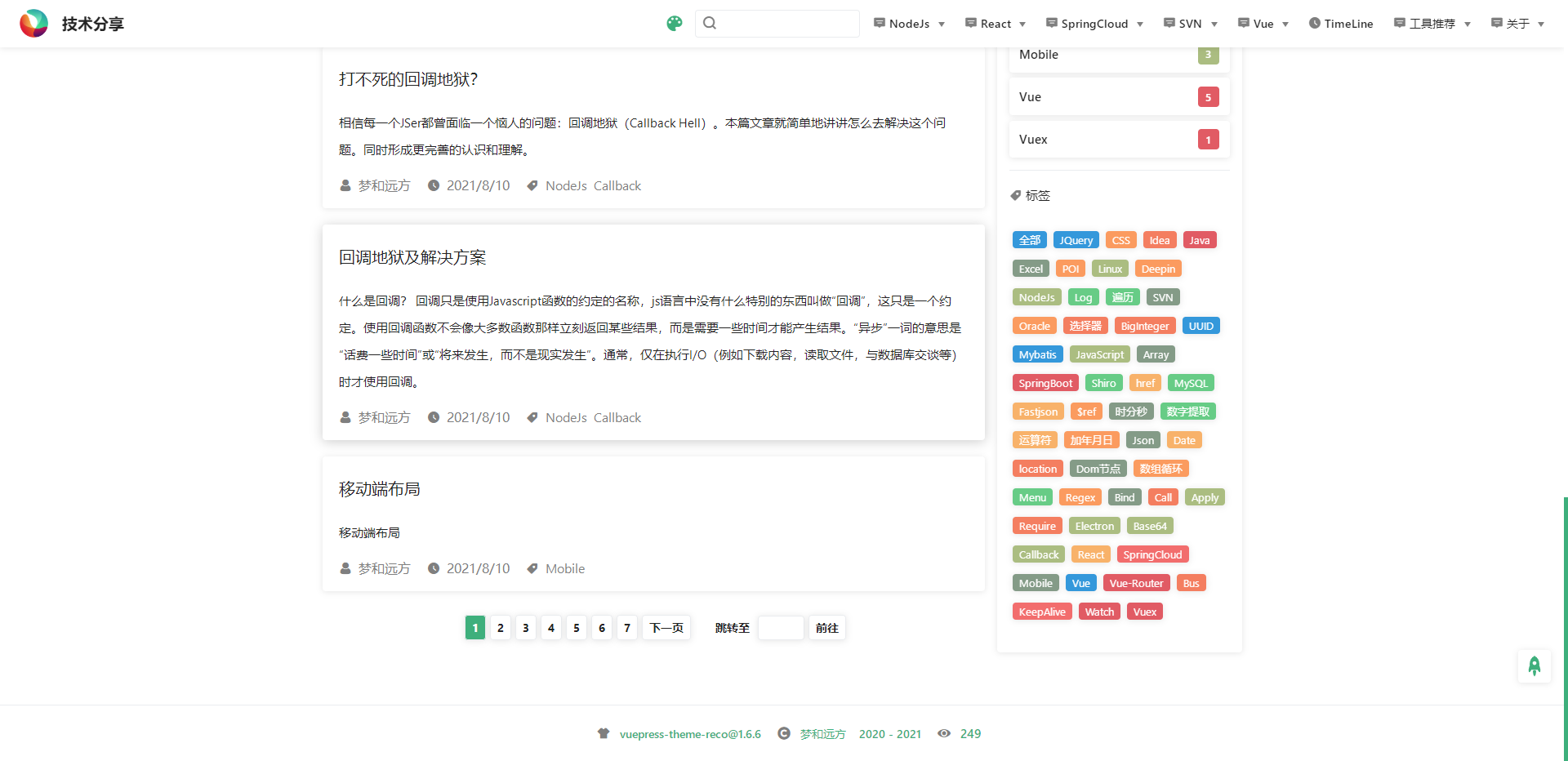Click Mobile tag on 移动端布局 post
The height and width of the screenshot is (761, 1568).
565,568
